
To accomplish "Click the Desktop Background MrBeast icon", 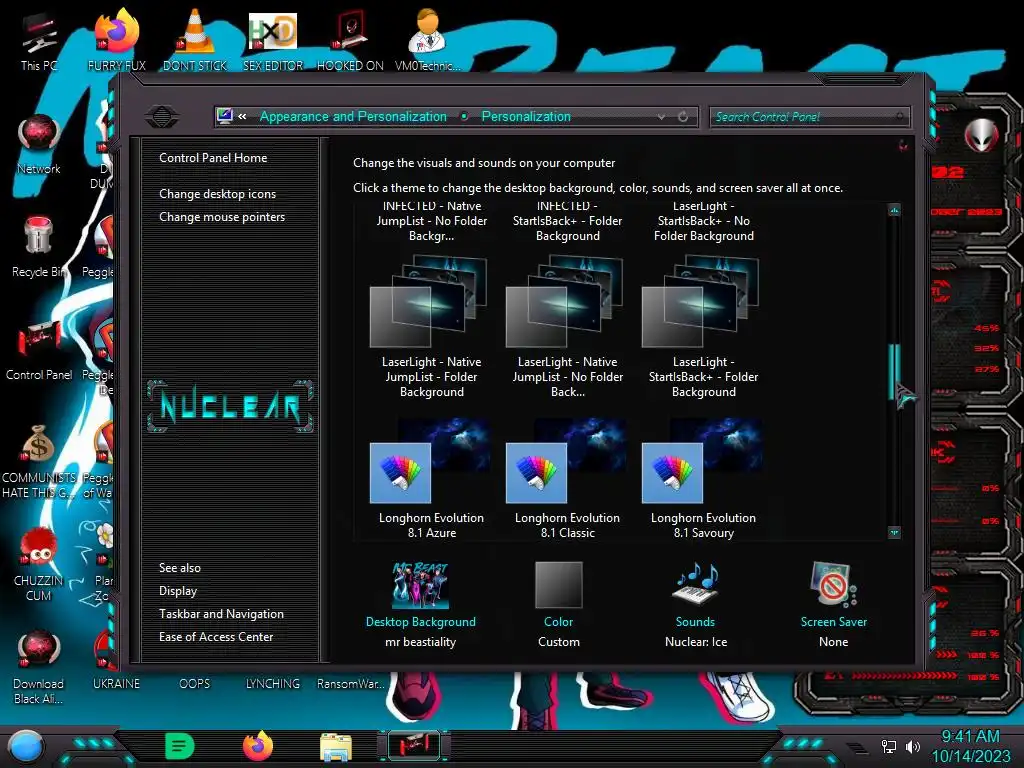I will pos(421,585).
